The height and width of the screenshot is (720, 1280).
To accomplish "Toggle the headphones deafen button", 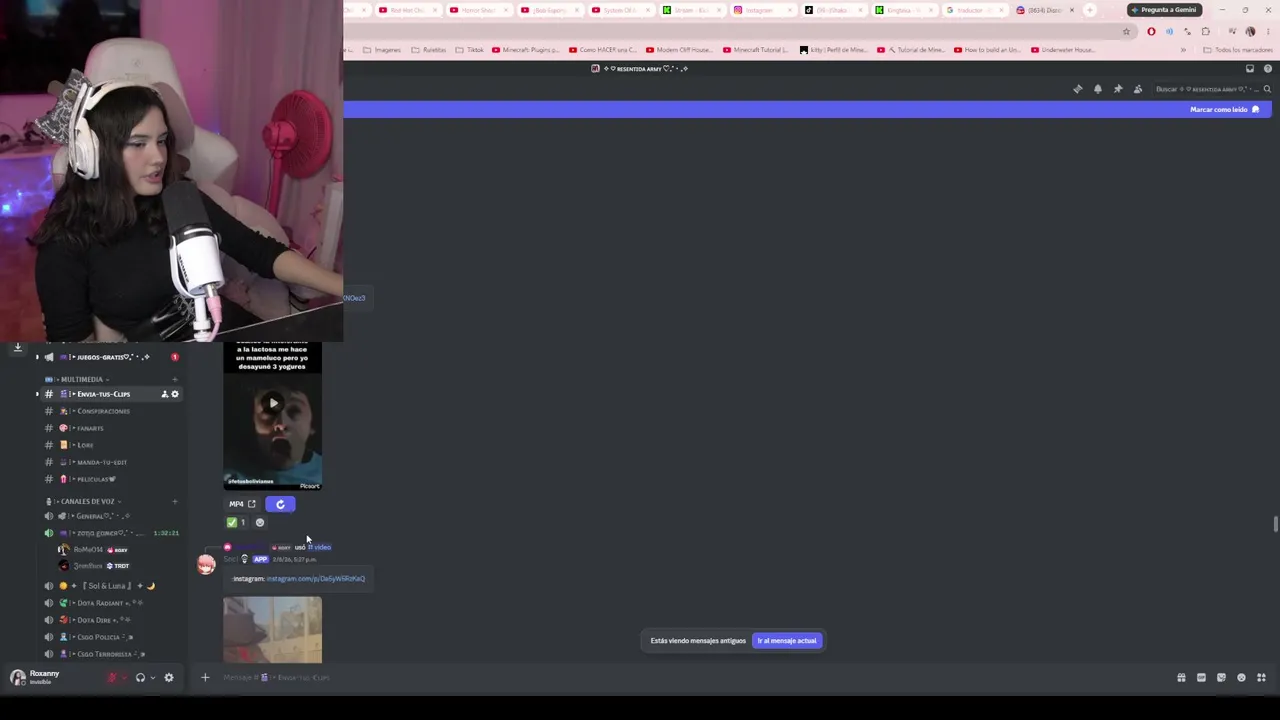I will [x=140, y=678].
